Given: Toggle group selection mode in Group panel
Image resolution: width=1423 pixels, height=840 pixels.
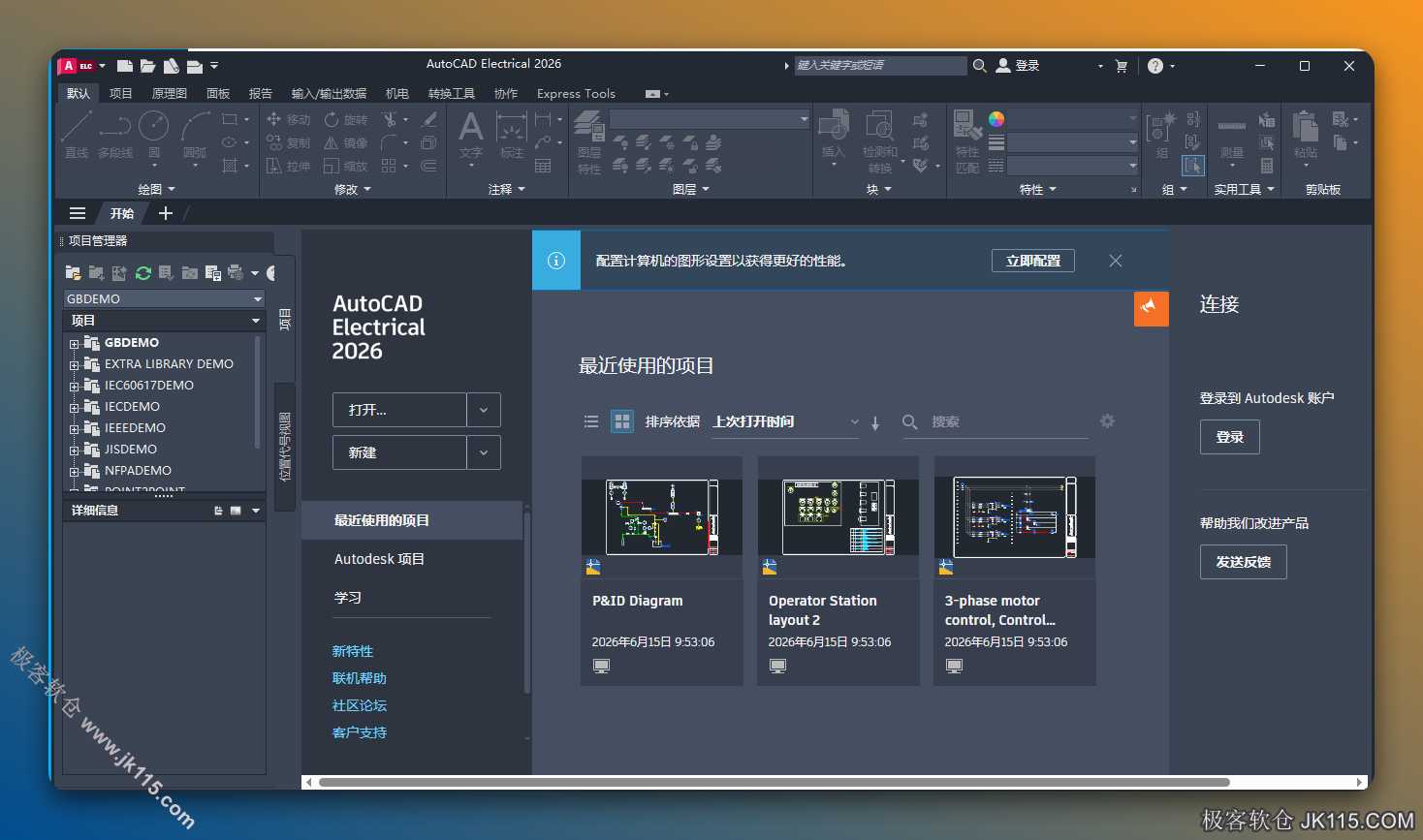Looking at the screenshot, I should tap(1193, 166).
